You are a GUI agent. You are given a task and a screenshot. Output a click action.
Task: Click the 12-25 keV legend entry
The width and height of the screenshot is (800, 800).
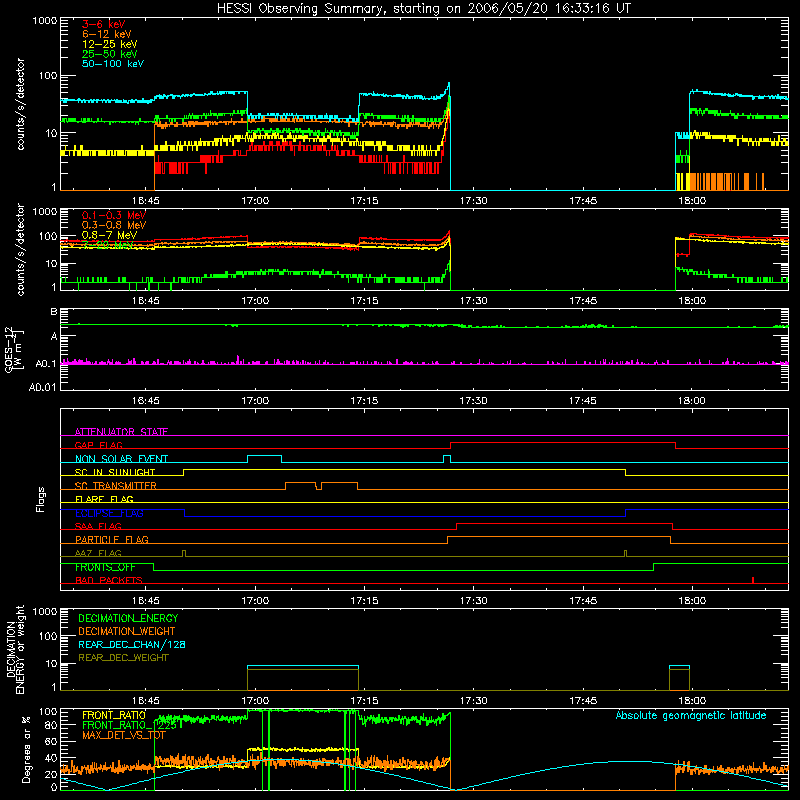click(x=109, y=44)
